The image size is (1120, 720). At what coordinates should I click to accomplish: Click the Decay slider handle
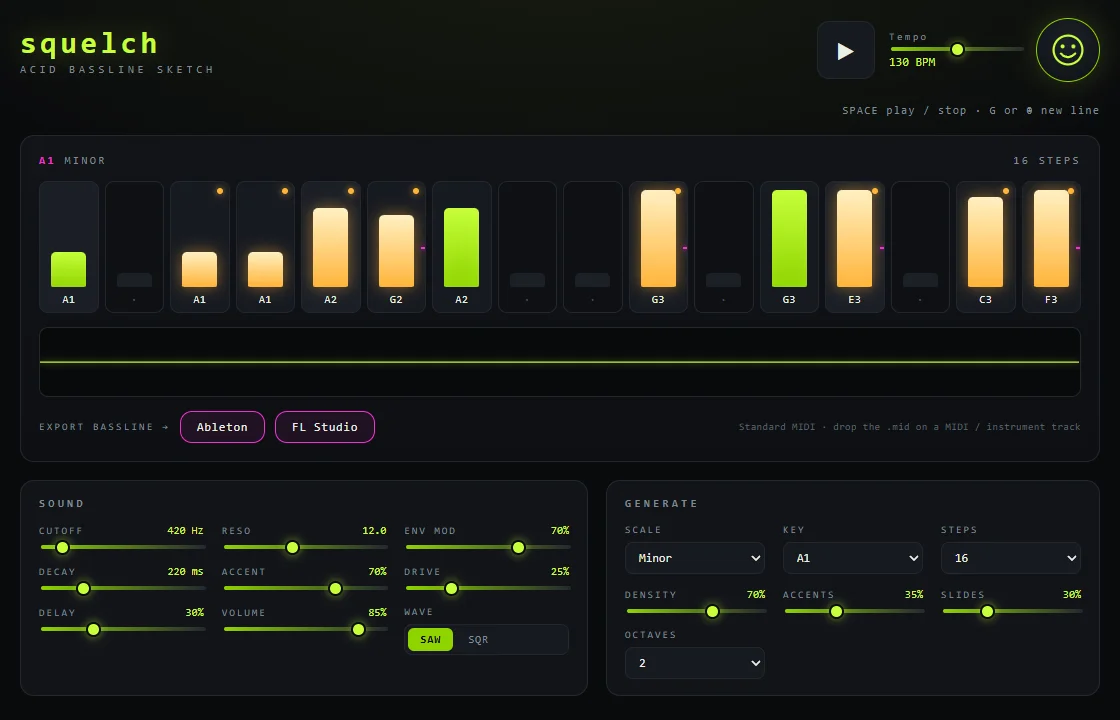click(84, 589)
